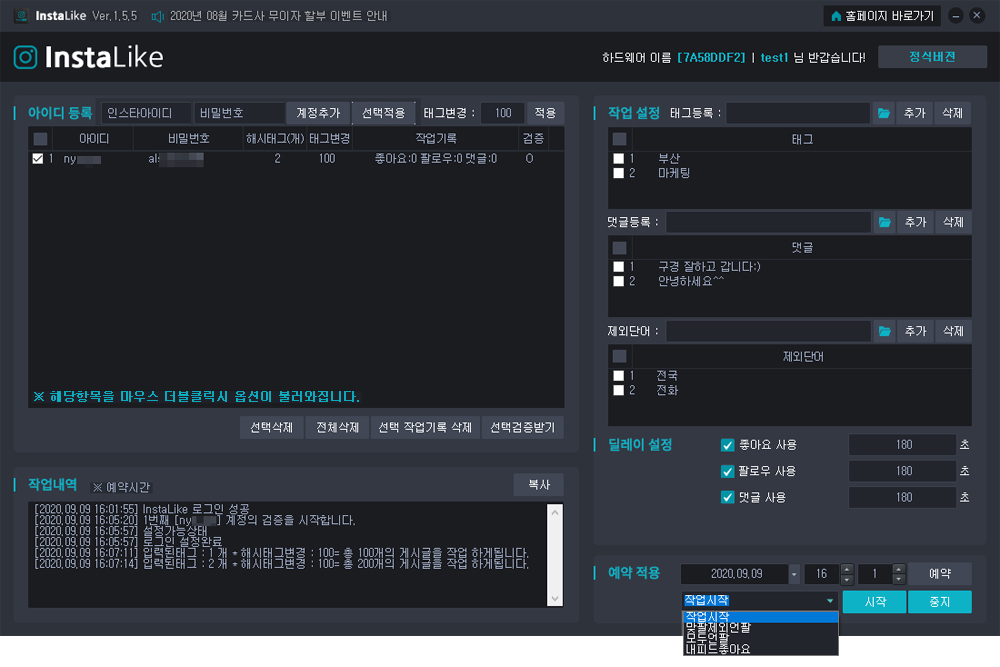The width and height of the screenshot is (1000, 667).
Task: Check the 전화 excluded word checkbox
Action: tap(618, 390)
